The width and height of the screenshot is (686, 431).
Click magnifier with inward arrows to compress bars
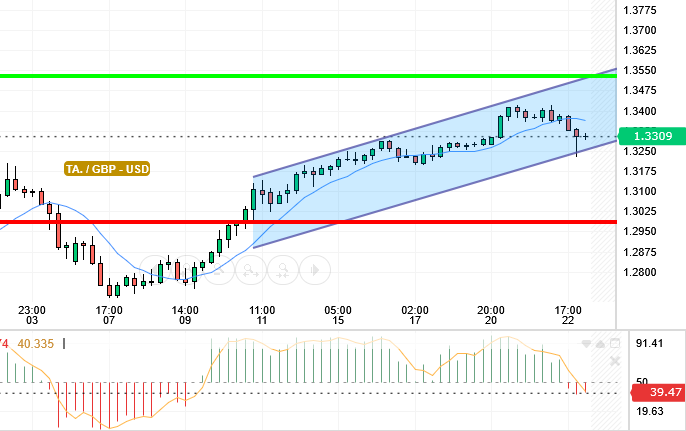pos(283,270)
